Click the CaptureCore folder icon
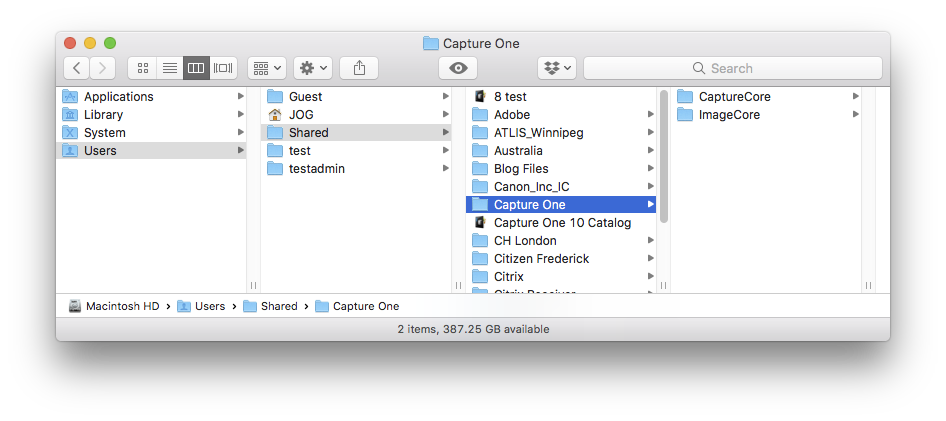Screen dimensions: 946x421 [685, 97]
